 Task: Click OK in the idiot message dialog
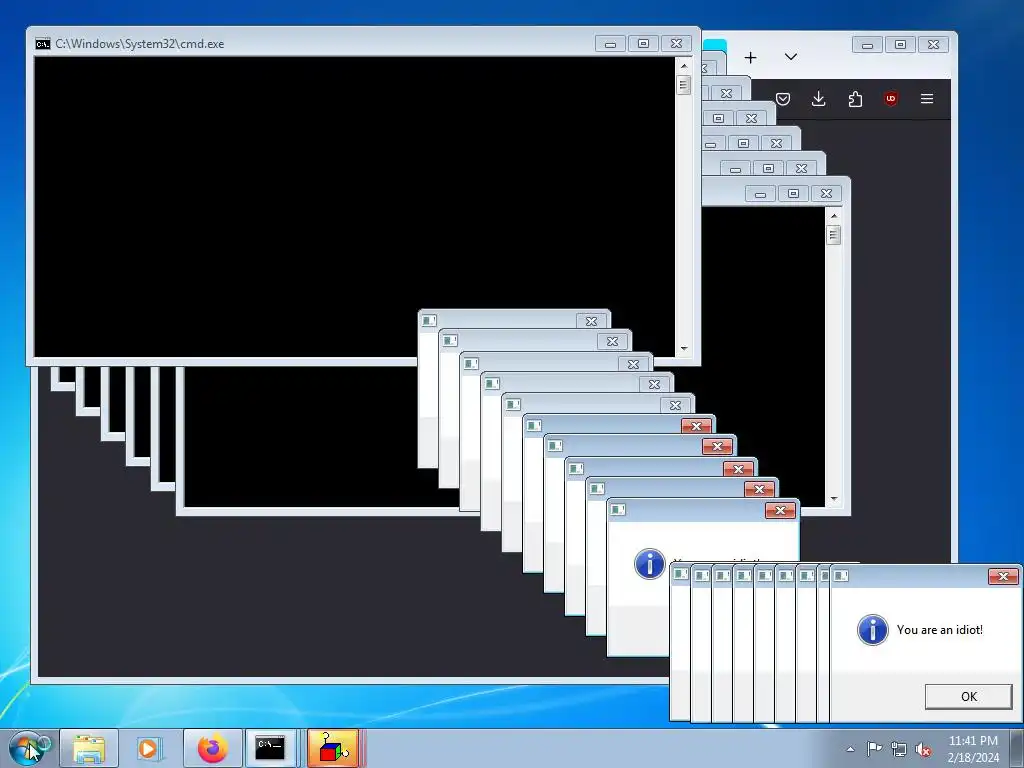(x=968, y=696)
